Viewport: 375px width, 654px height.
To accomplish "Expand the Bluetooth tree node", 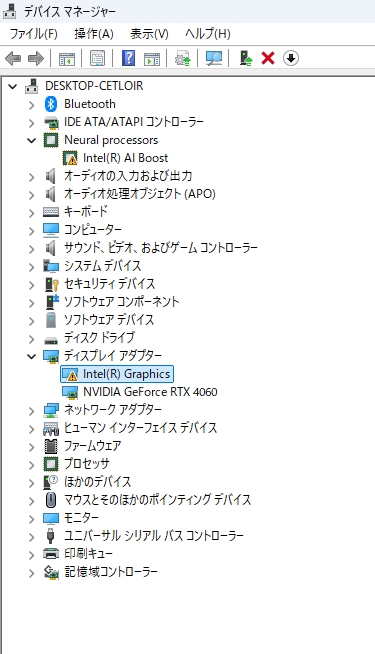I will tap(31, 105).
